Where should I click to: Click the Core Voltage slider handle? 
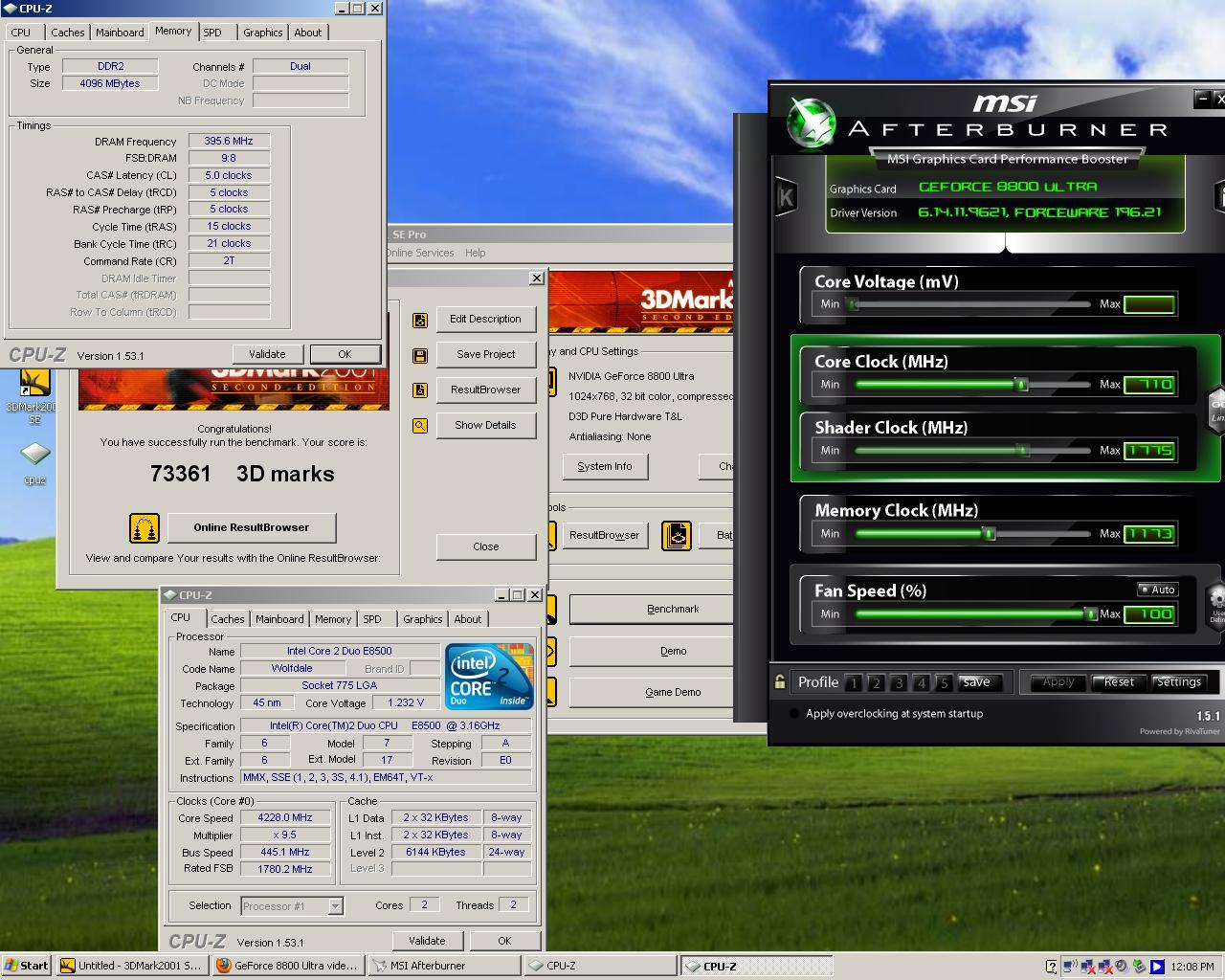(854, 304)
